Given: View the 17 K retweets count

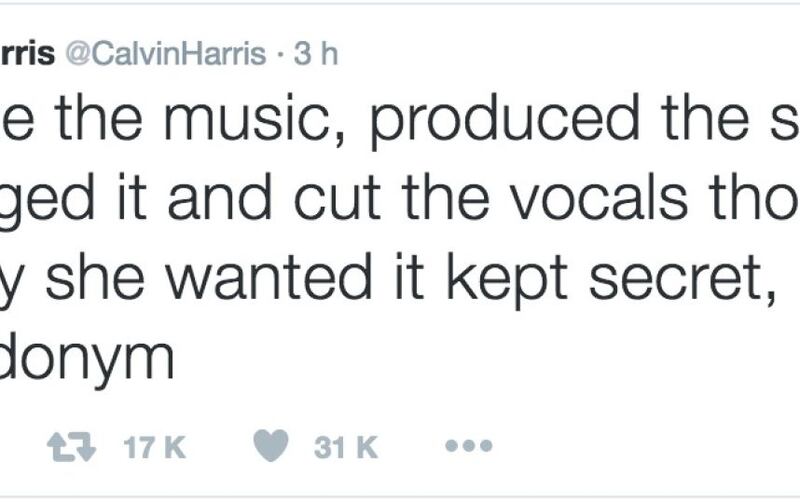Looking at the screenshot, I should [155, 447].
